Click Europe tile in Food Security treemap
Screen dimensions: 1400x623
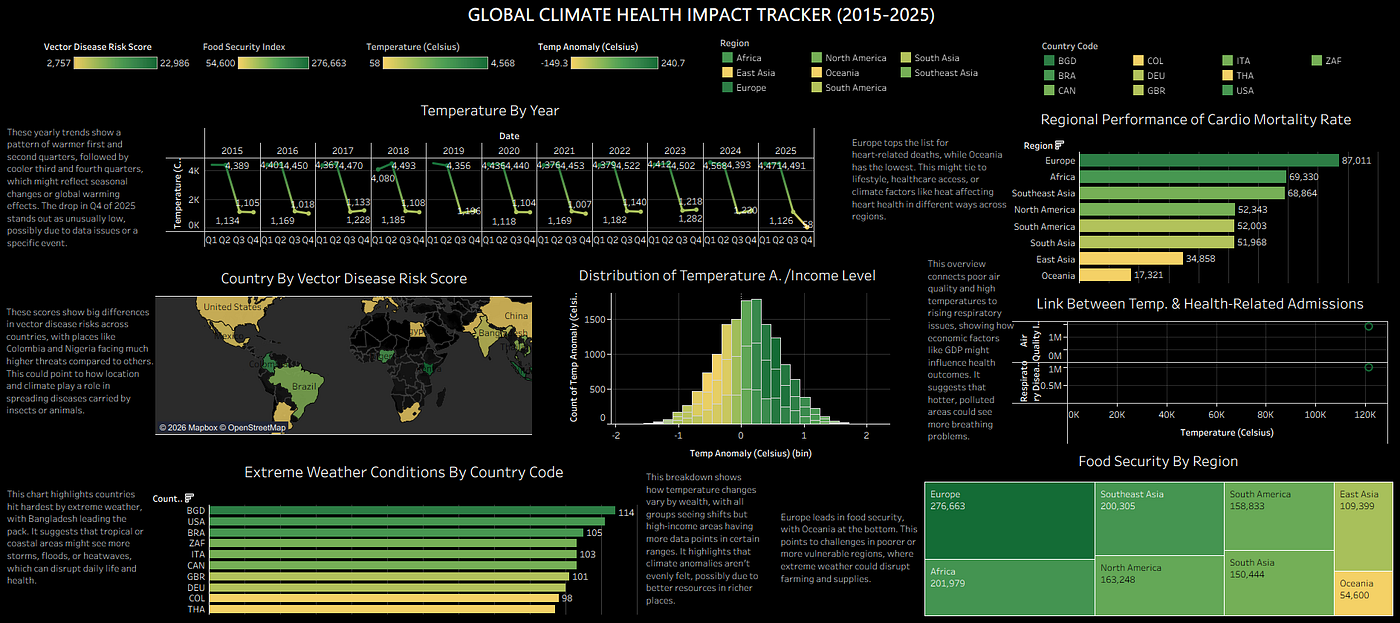click(1009, 520)
